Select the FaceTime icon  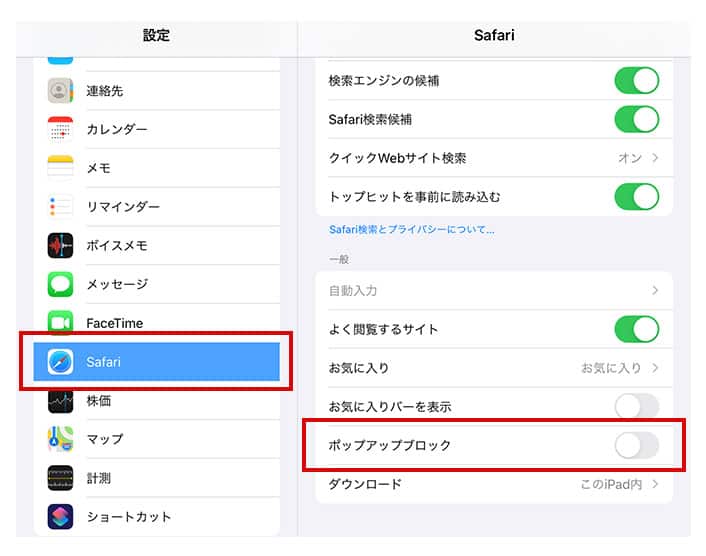pyautogui.click(x=61, y=323)
